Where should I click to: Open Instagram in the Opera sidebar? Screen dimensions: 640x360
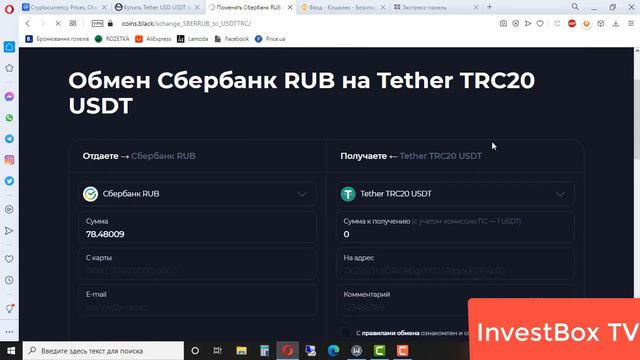[9, 160]
